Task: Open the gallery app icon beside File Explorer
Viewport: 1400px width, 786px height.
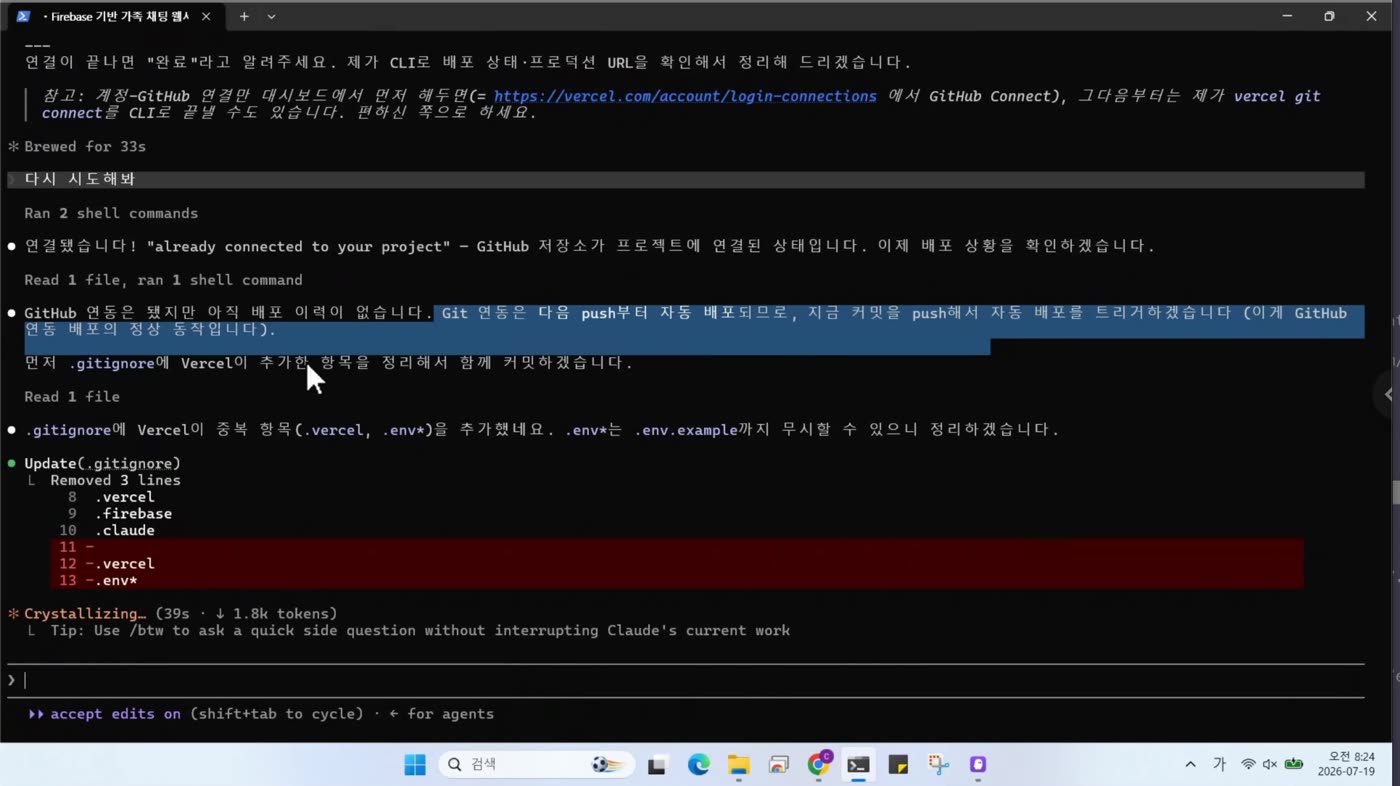Action: click(x=778, y=765)
